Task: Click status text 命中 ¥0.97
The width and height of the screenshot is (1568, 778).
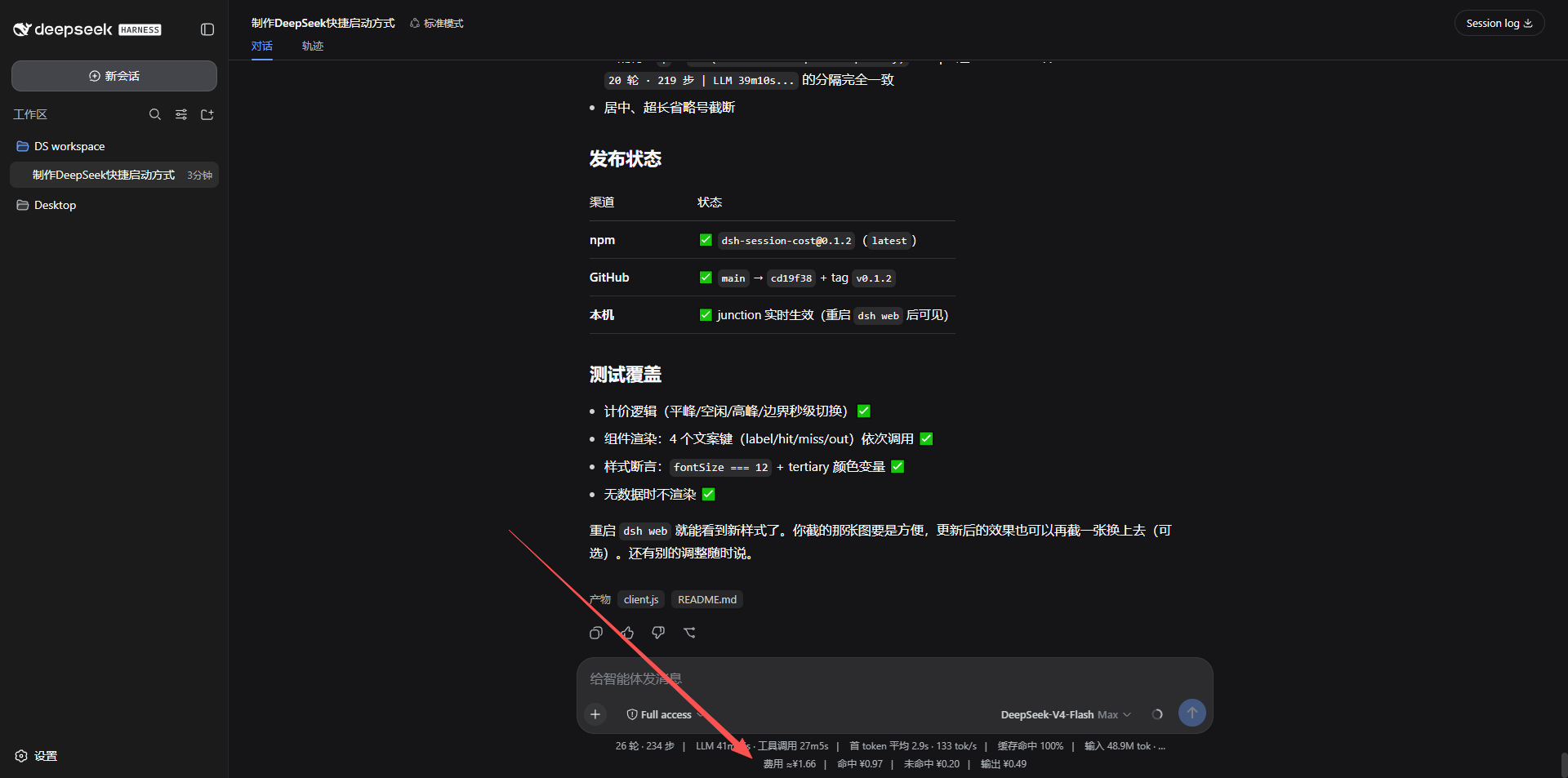Action: [x=860, y=764]
